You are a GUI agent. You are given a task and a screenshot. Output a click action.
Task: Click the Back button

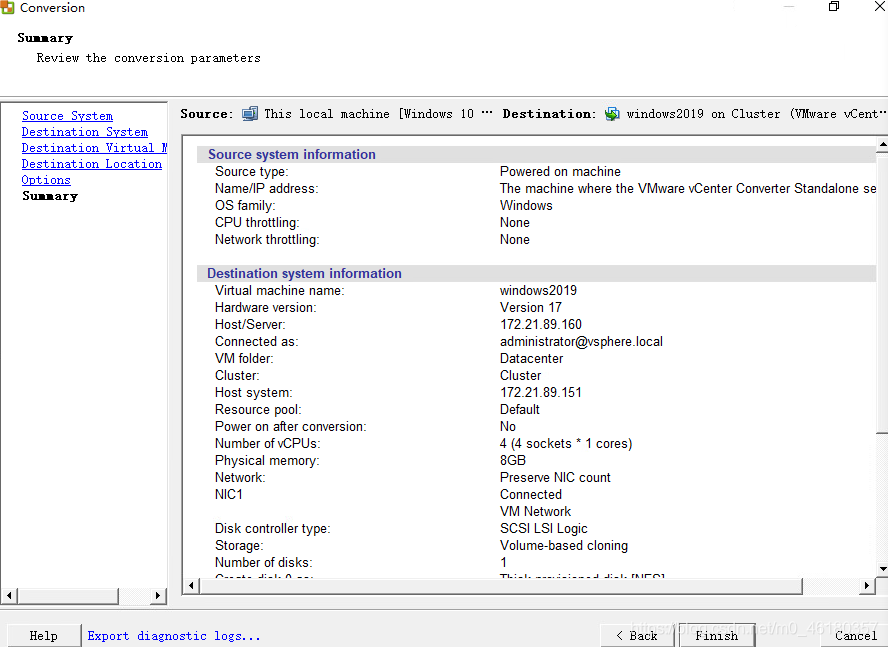coord(637,636)
